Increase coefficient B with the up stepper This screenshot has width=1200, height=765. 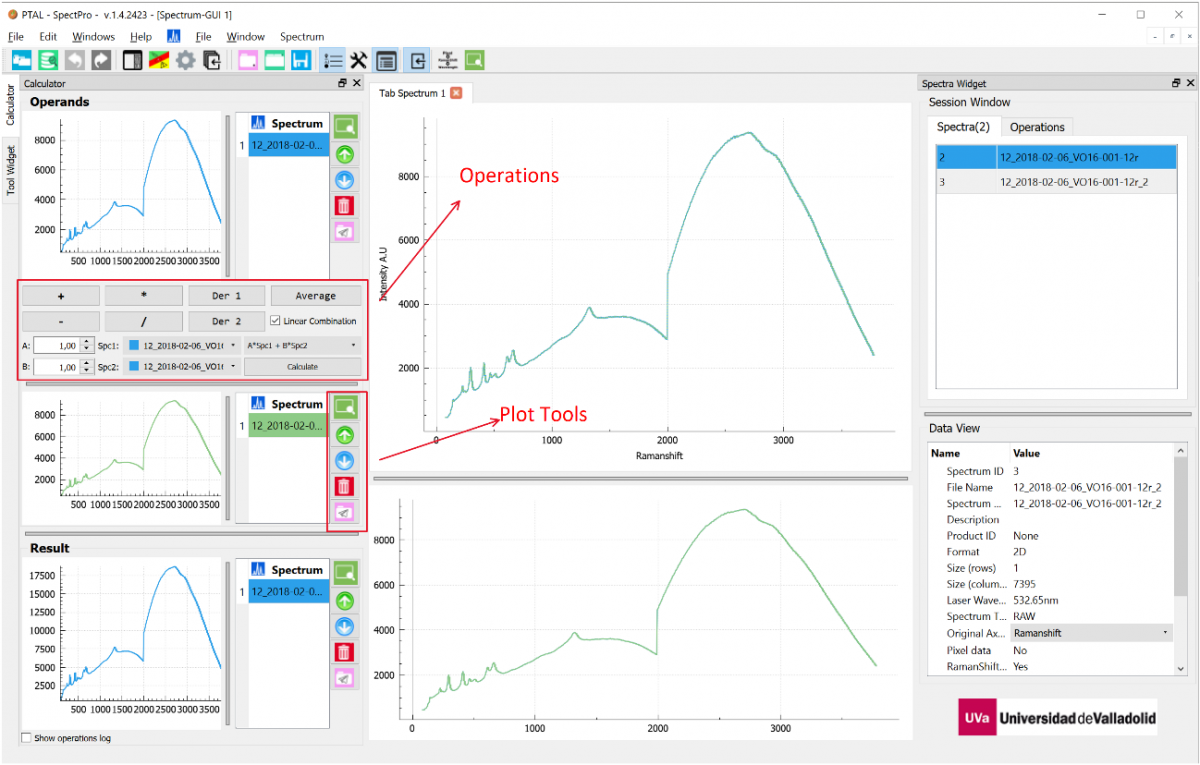(87, 363)
